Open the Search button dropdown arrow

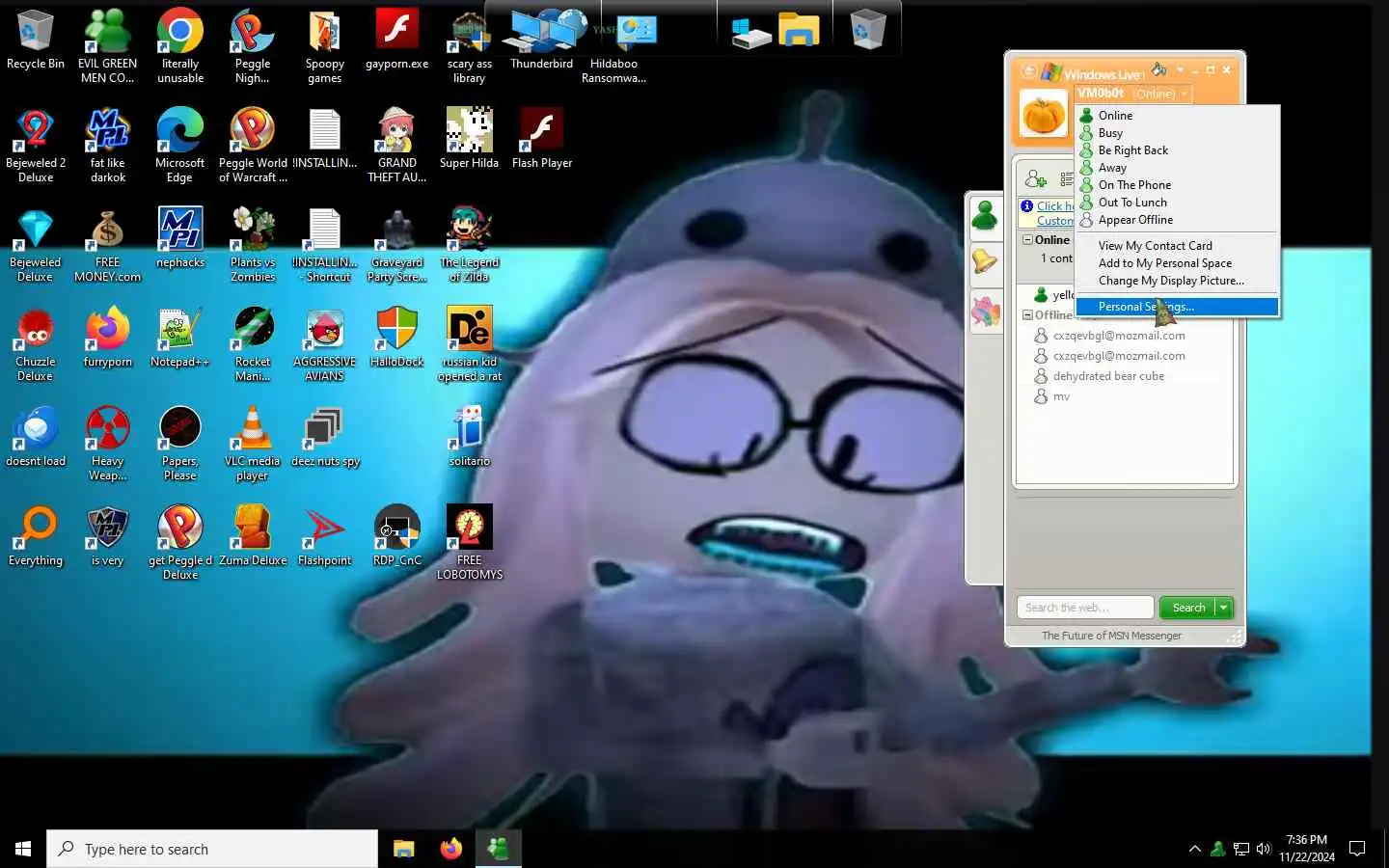tap(1224, 608)
